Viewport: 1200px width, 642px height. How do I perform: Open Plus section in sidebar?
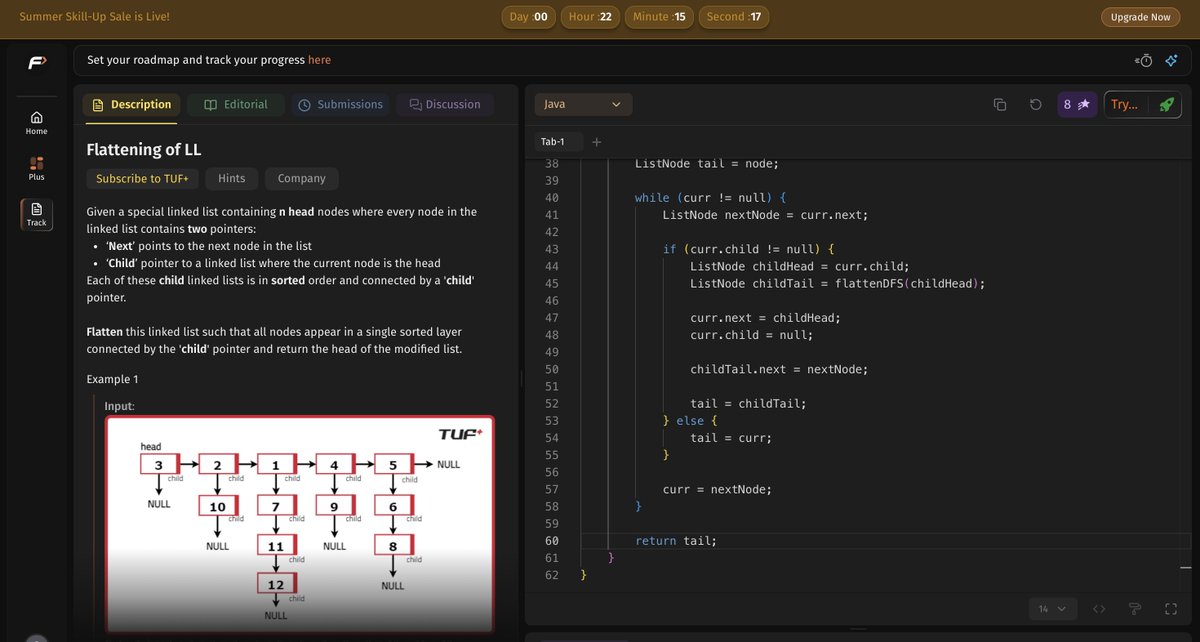36,167
